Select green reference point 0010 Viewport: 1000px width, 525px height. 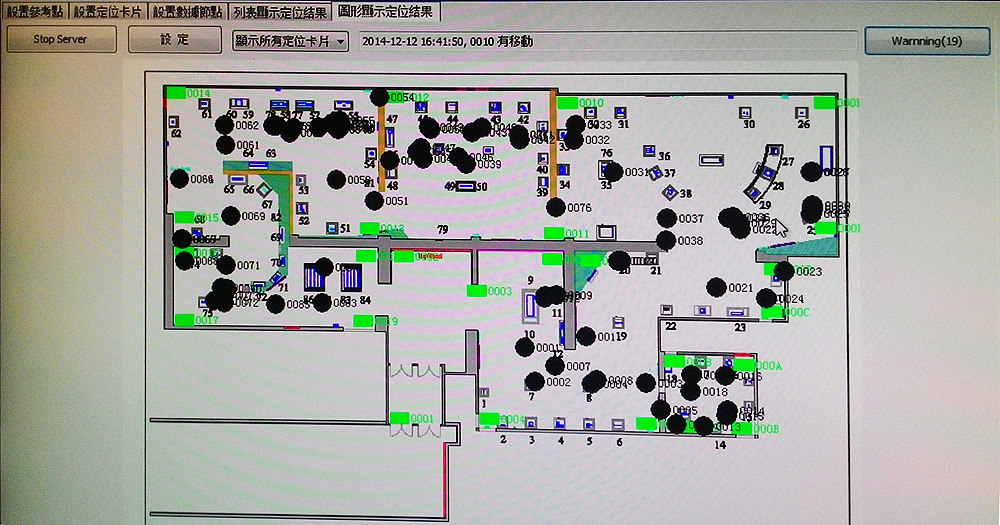568,103
